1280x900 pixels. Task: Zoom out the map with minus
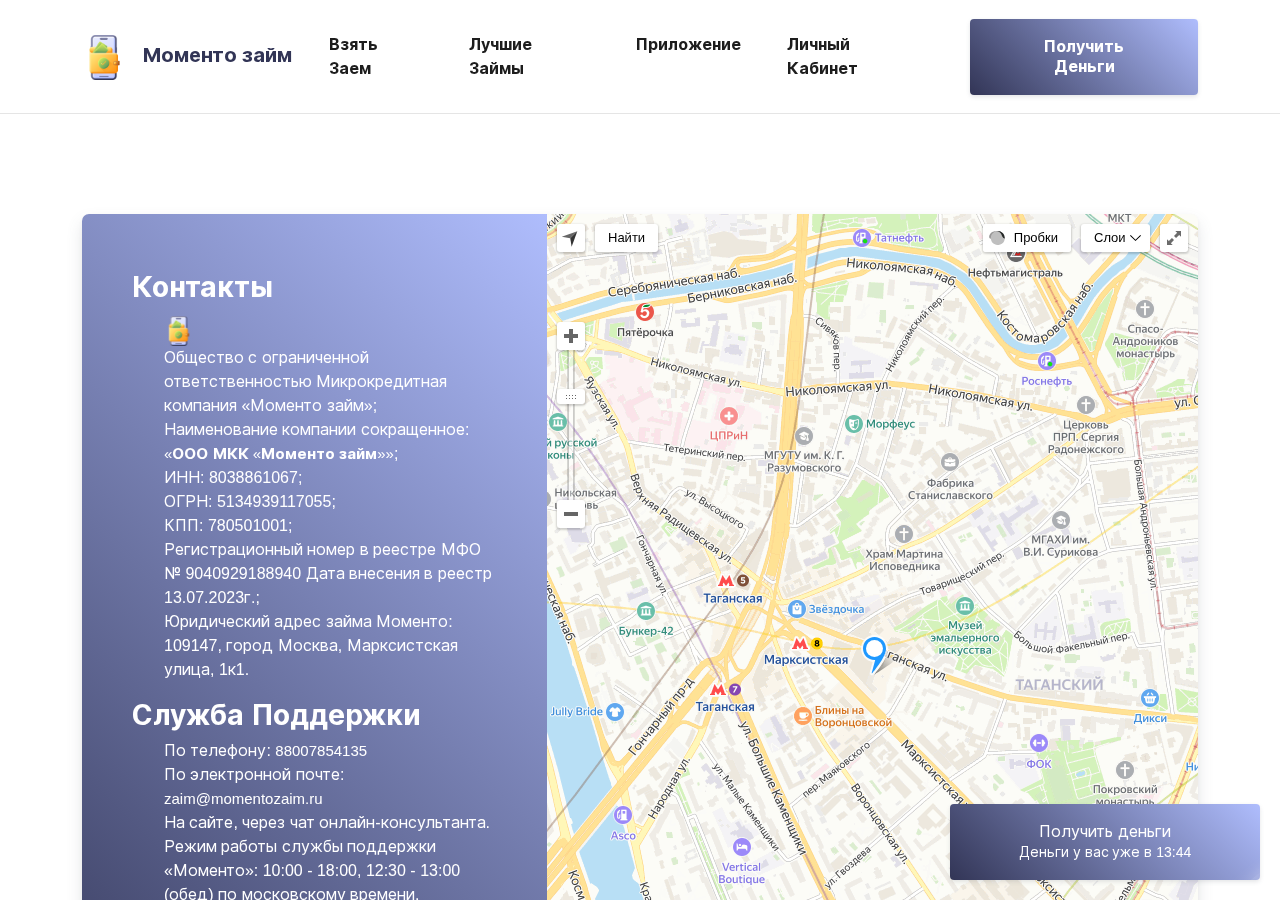pyautogui.click(x=571, y=514)
